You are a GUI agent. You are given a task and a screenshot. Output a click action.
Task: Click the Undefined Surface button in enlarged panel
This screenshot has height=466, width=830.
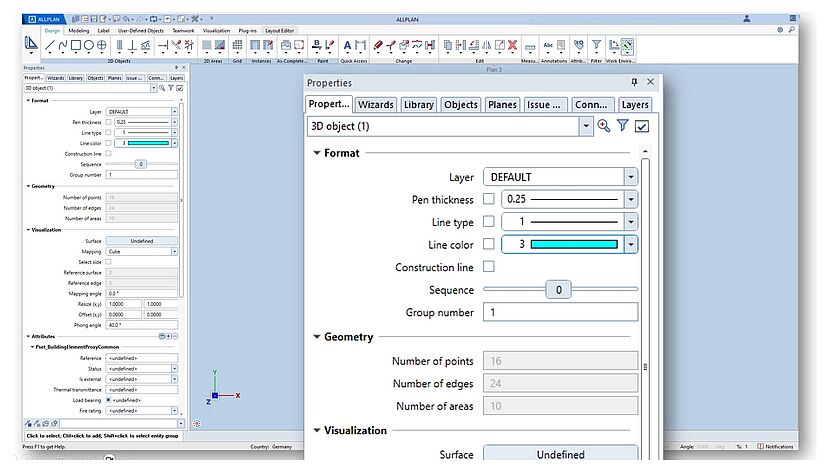(x=560, y=454)
